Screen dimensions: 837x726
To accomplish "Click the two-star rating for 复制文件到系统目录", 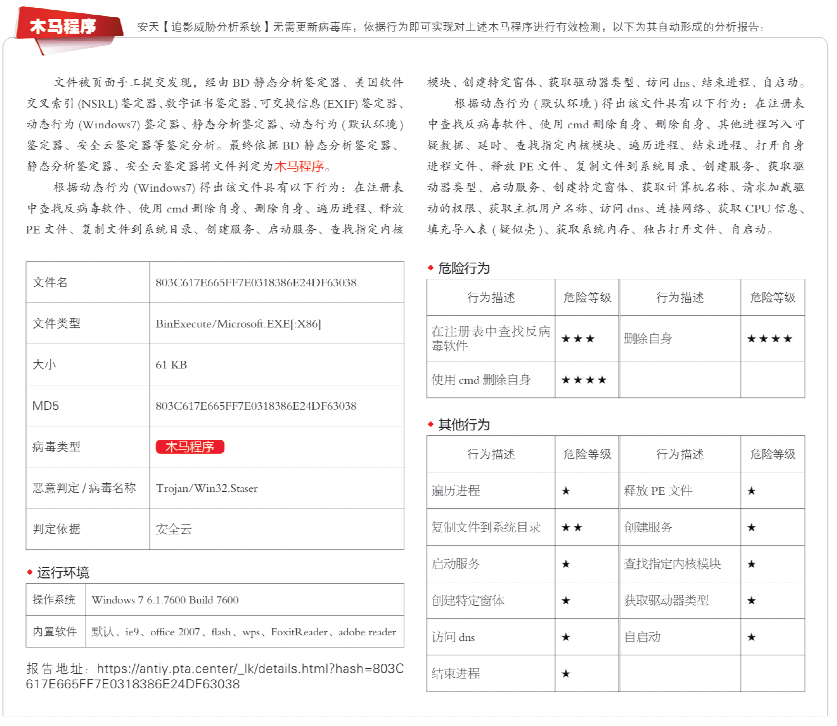I will click(572, 527).
